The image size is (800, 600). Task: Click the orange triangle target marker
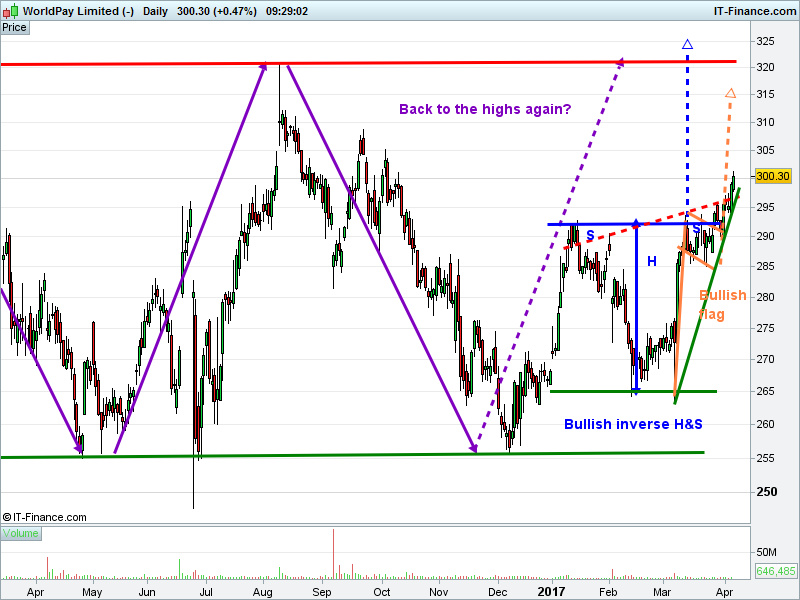[731, 93]
